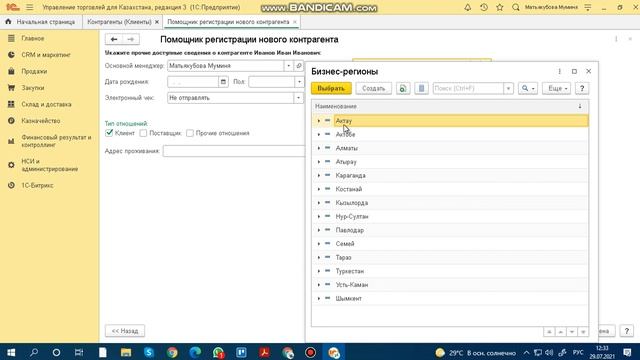Switch to Контрагенты (Клиенты) tab
The height and width of the screenshot is (360, 640).
(119, 22)
